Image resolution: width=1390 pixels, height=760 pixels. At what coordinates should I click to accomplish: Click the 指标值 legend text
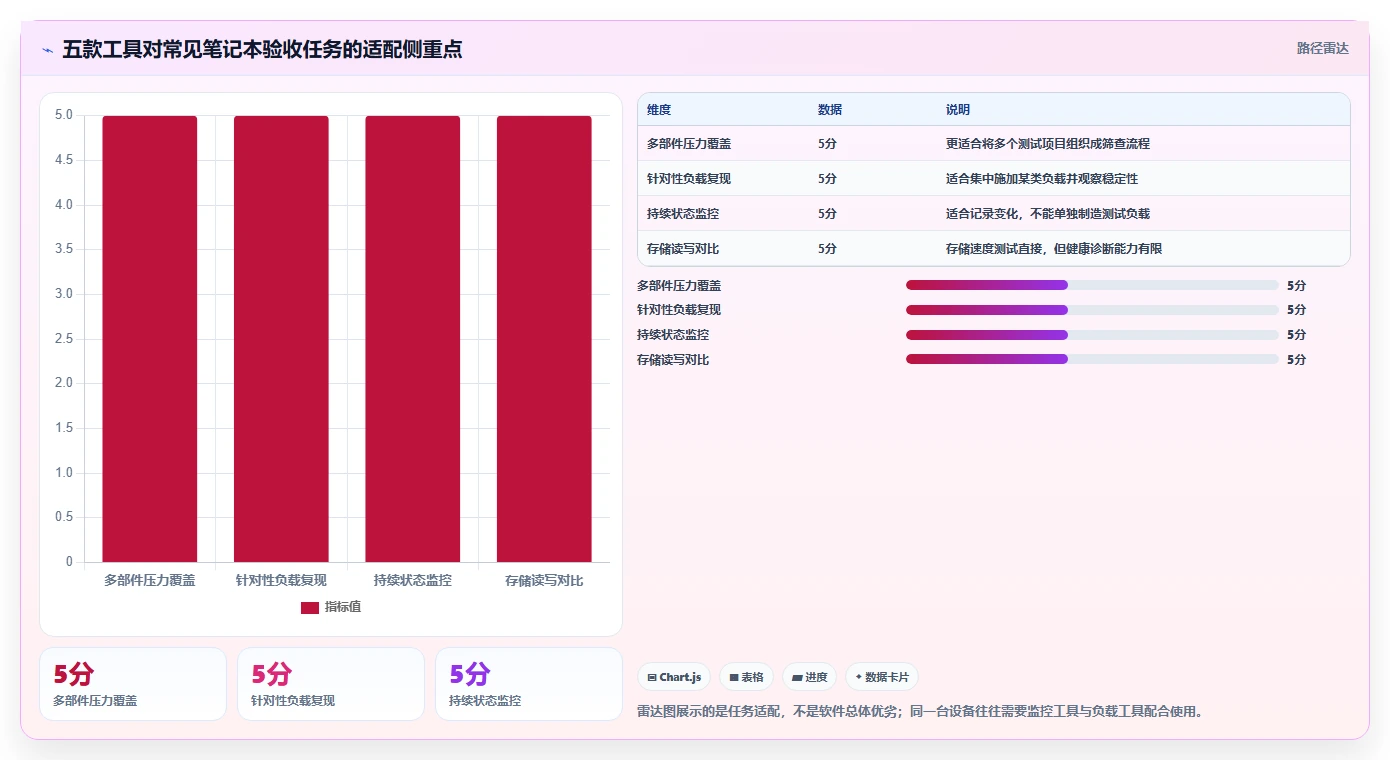point(343,607)
